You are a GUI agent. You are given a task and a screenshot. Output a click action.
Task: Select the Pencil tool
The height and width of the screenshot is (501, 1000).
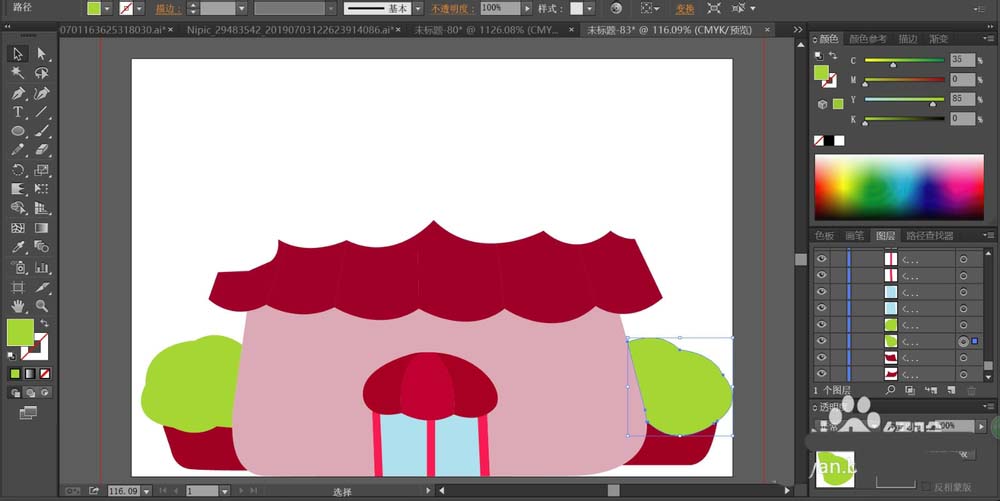pyautogui.click(x=18, y=150)
